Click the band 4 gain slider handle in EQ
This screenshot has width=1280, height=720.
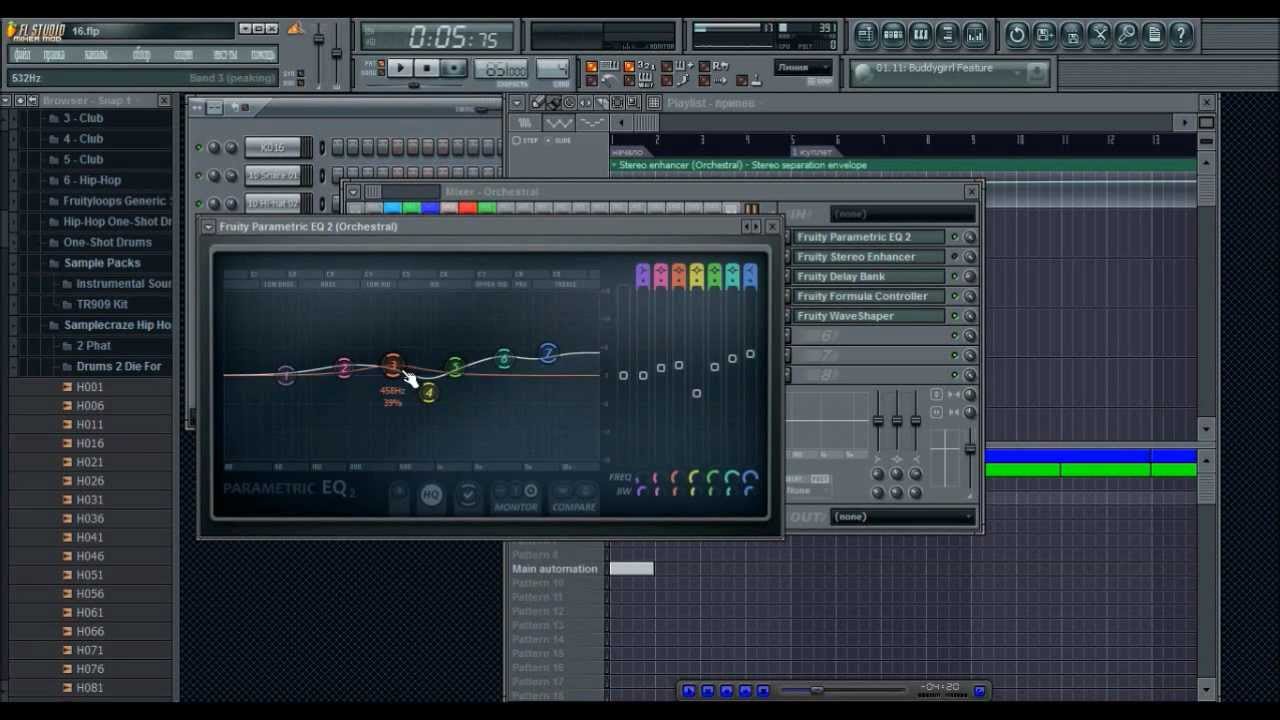point(696,393)
